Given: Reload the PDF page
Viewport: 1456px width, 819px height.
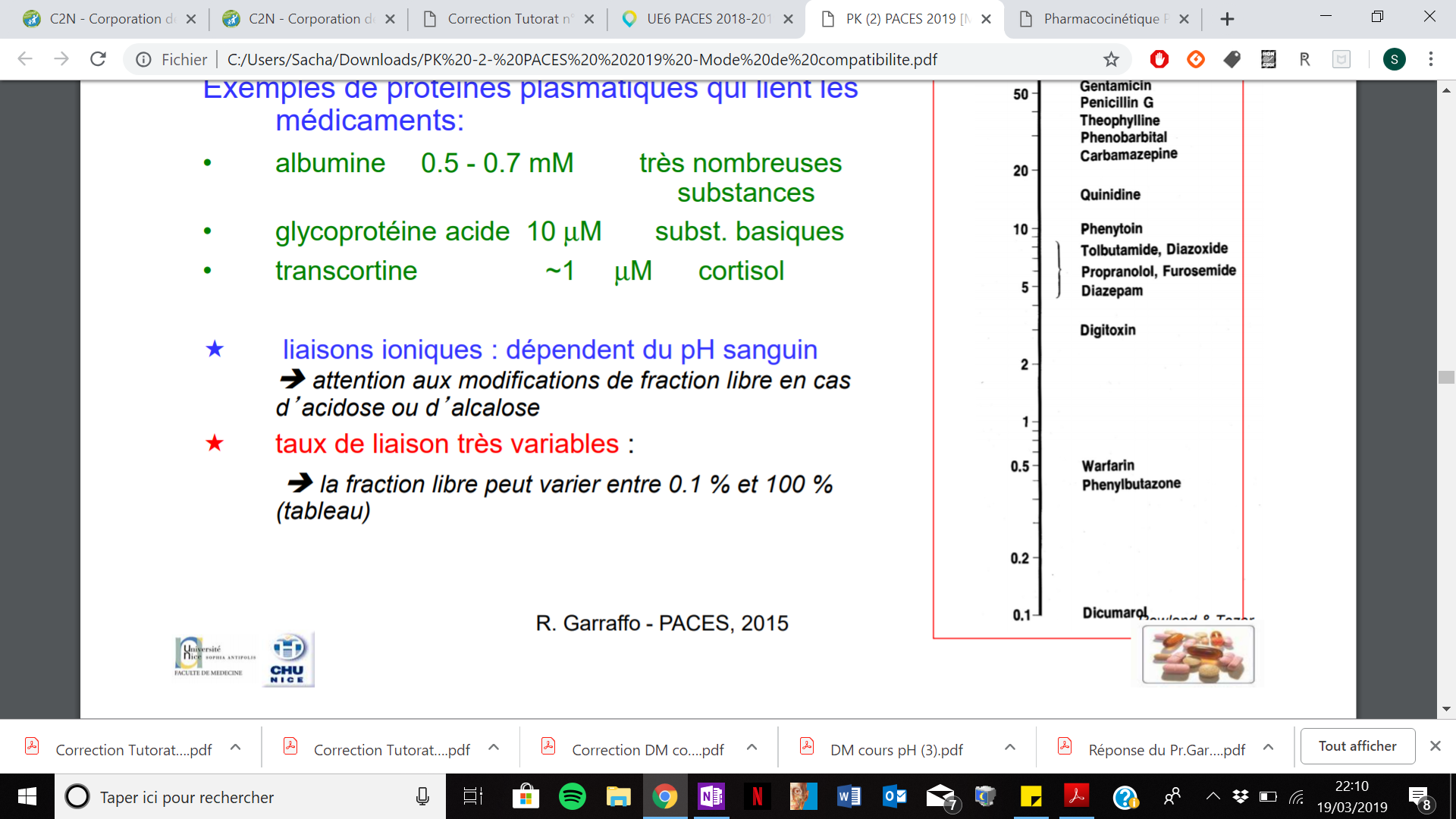Looking at the screenshot, I should point(98,59).
